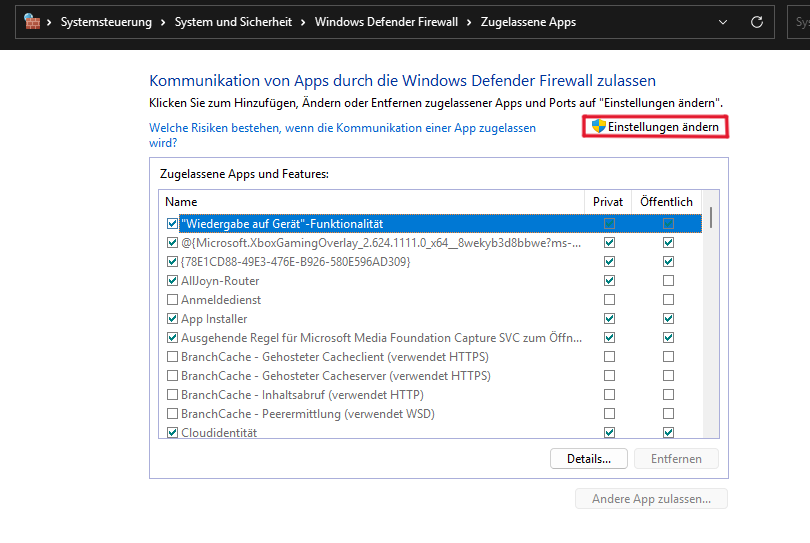Image resolution: width=810 pixels, height=543 pixels.
Task: Refresh the Zugelassene Apps page
Action: point(757,22)
